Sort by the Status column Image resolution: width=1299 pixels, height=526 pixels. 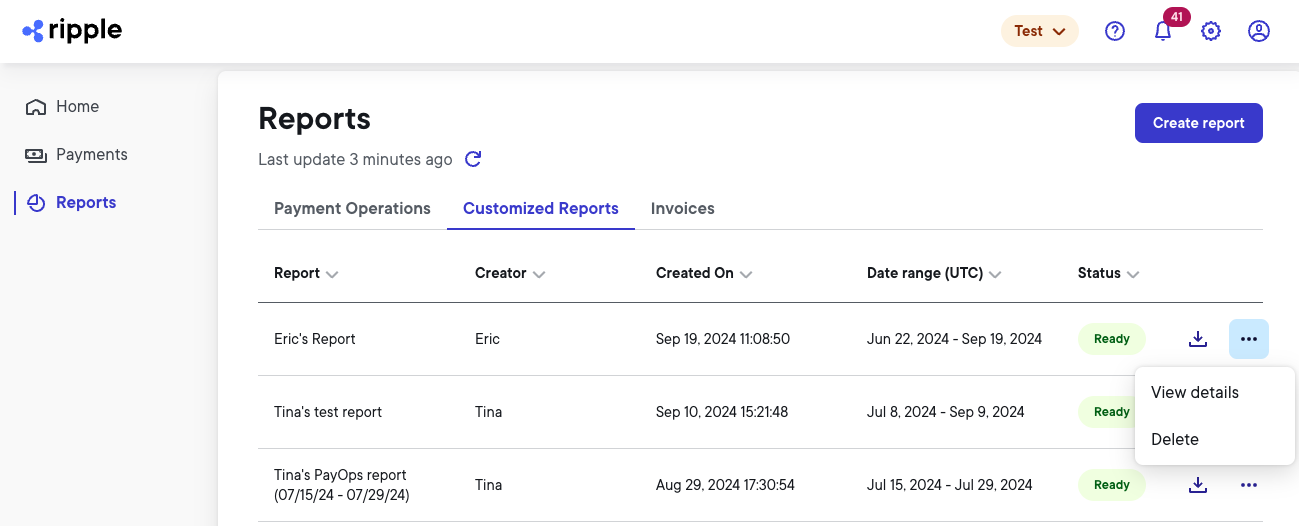coord(1109,273)
